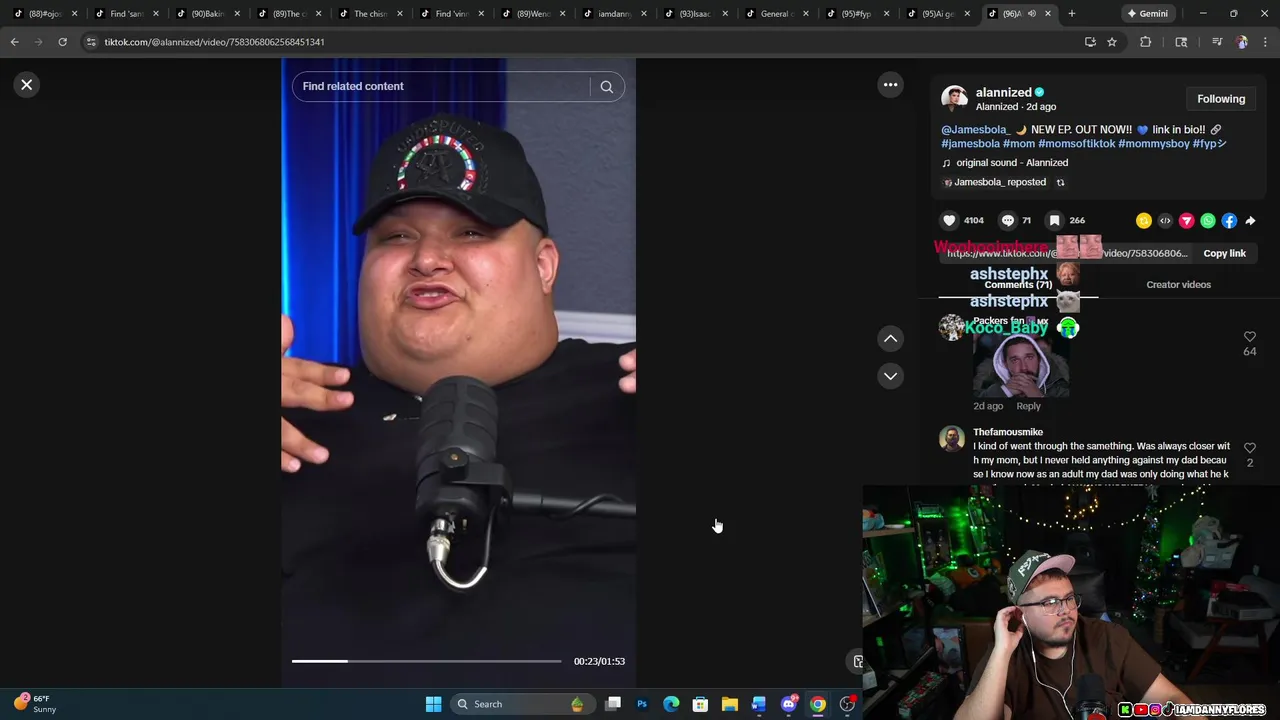
Task: Open the #momsoftiktok hashtag
Action: [x=1076, y=144]
